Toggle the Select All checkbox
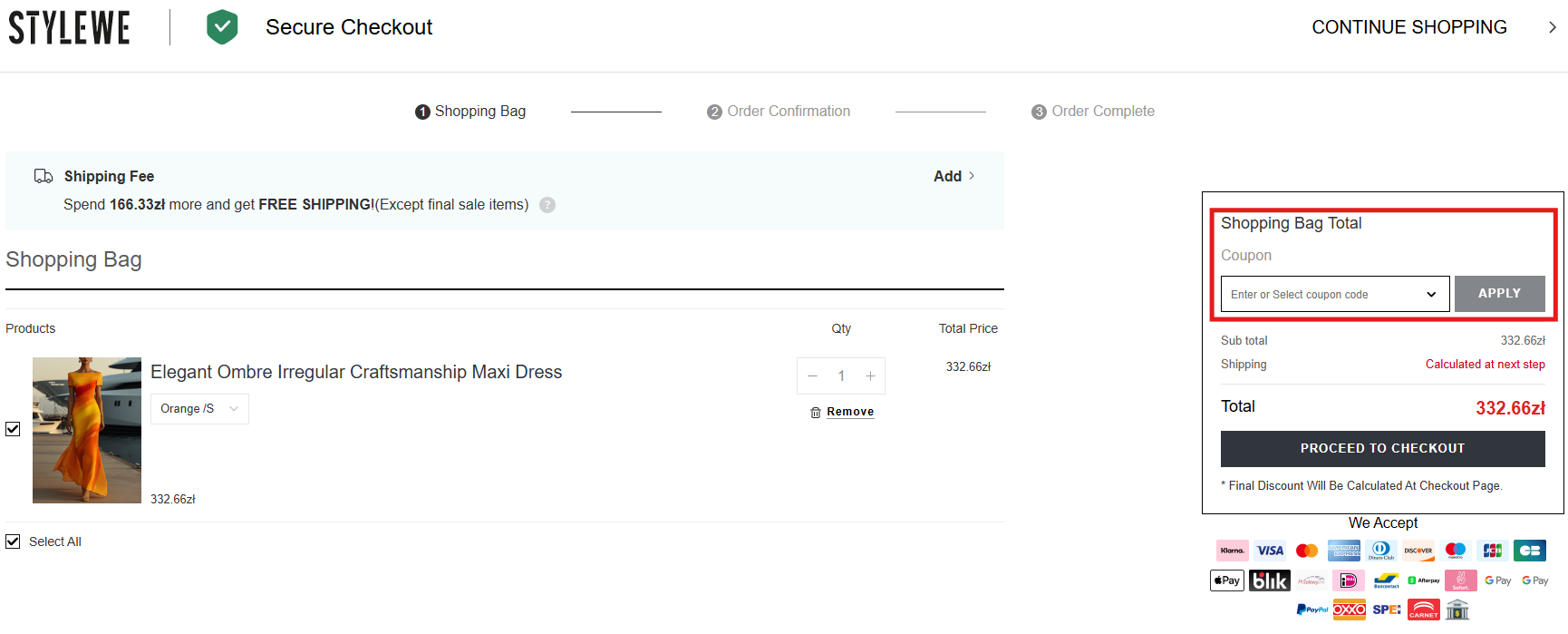Screen dimensions: 1568x634 pos(13,541)
